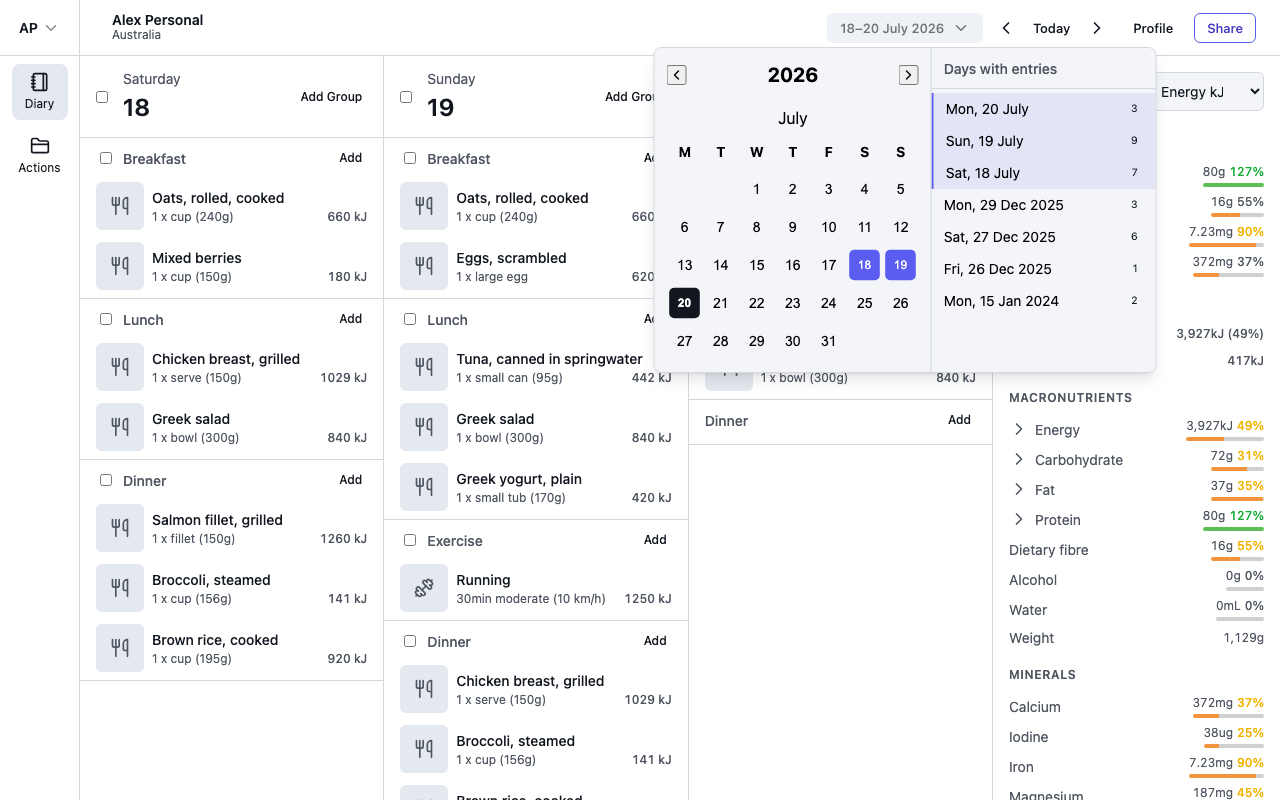Check the Sunday Dinner group checkbox
The image size is (1280, 800).
(410, 641)
